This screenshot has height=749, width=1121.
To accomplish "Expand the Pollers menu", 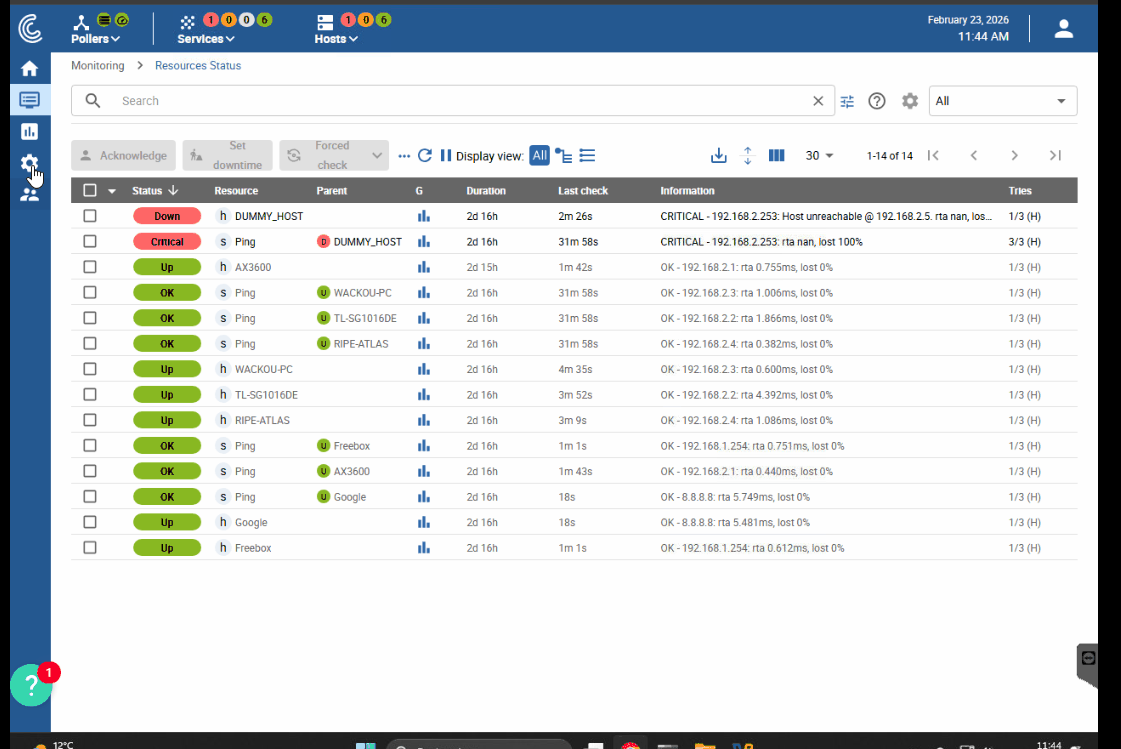I will point(95,39).
